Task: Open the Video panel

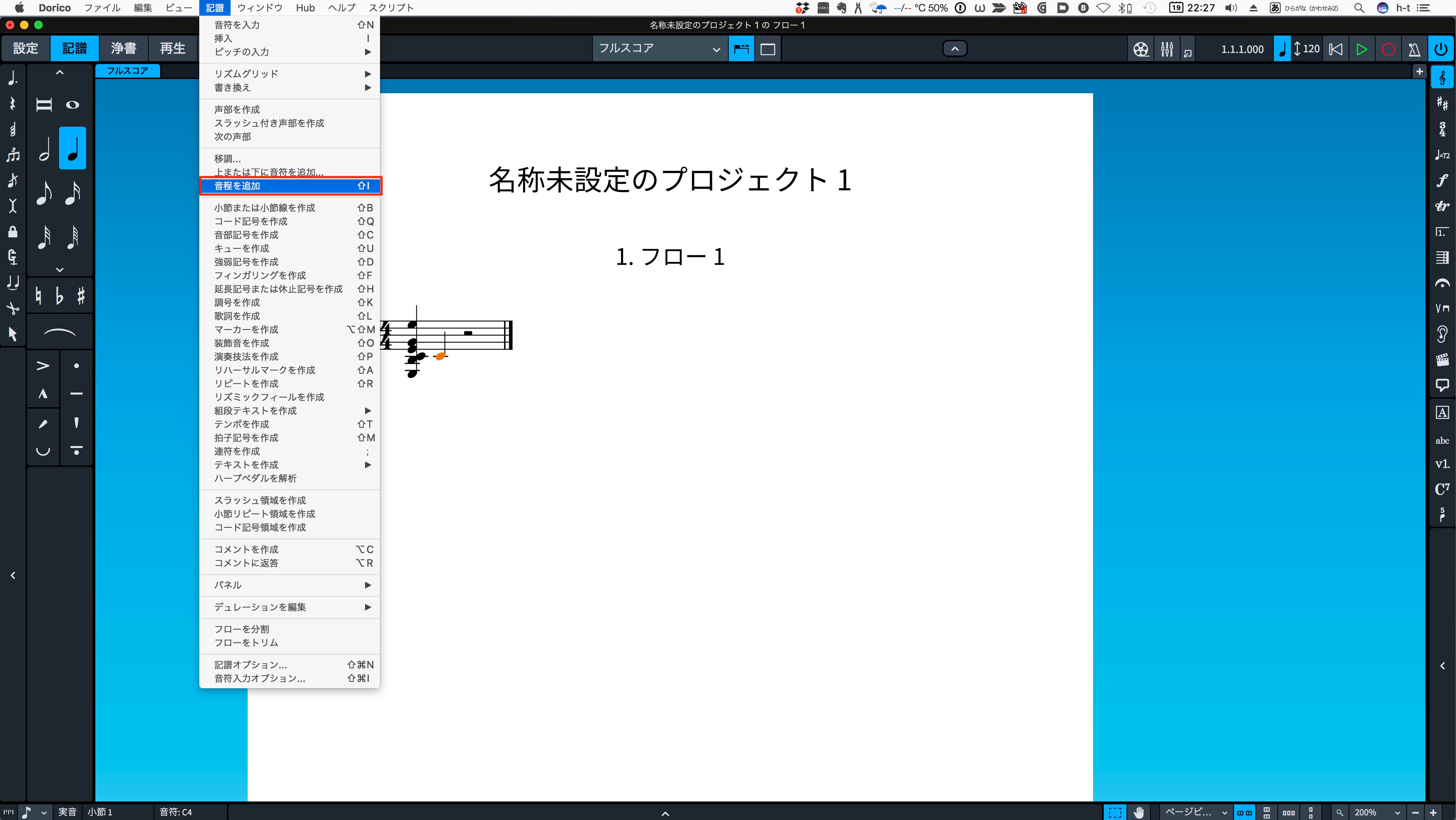Action: point(1442,360)
